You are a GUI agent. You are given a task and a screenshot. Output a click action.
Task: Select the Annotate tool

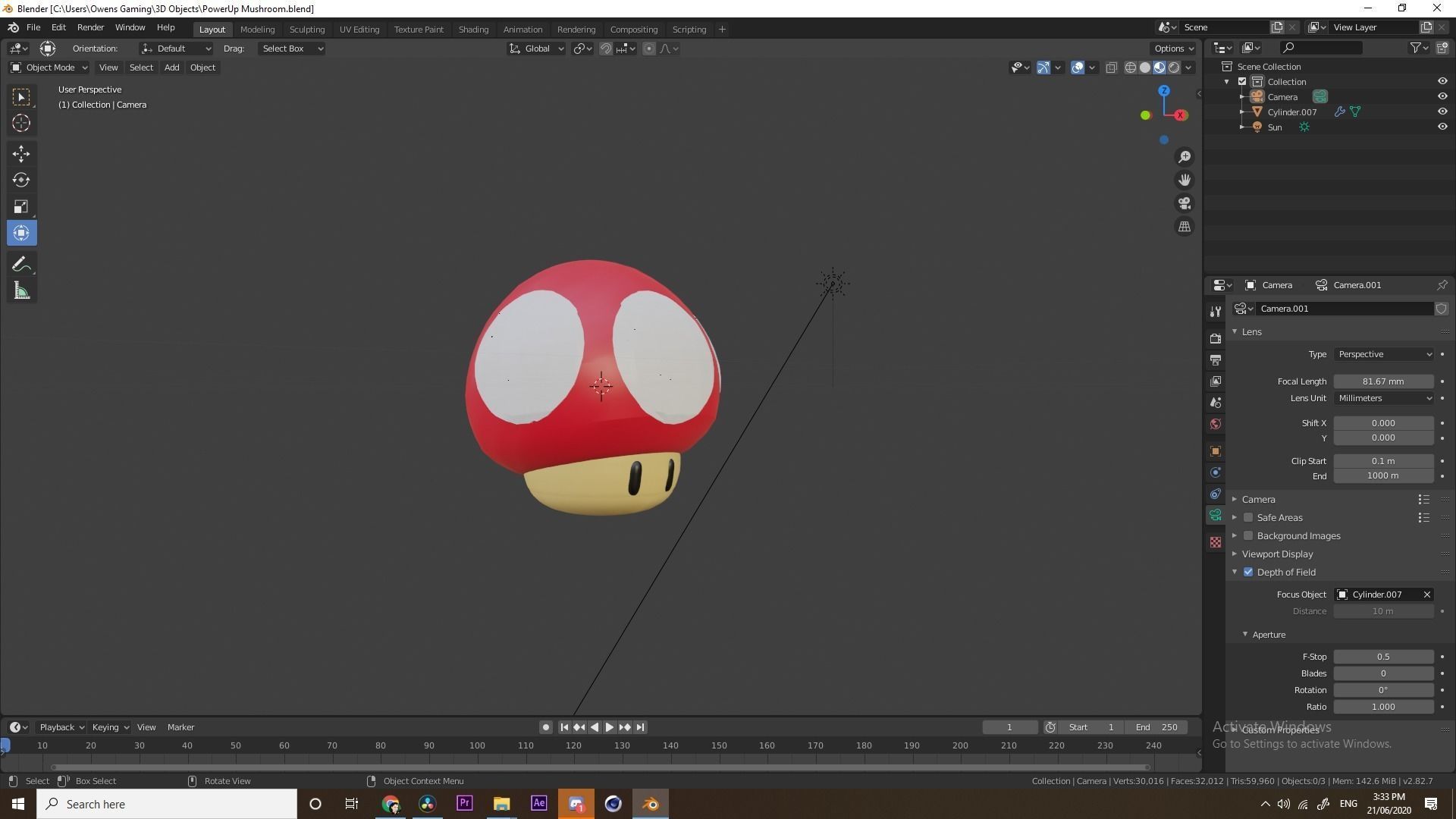click(21, 264)
